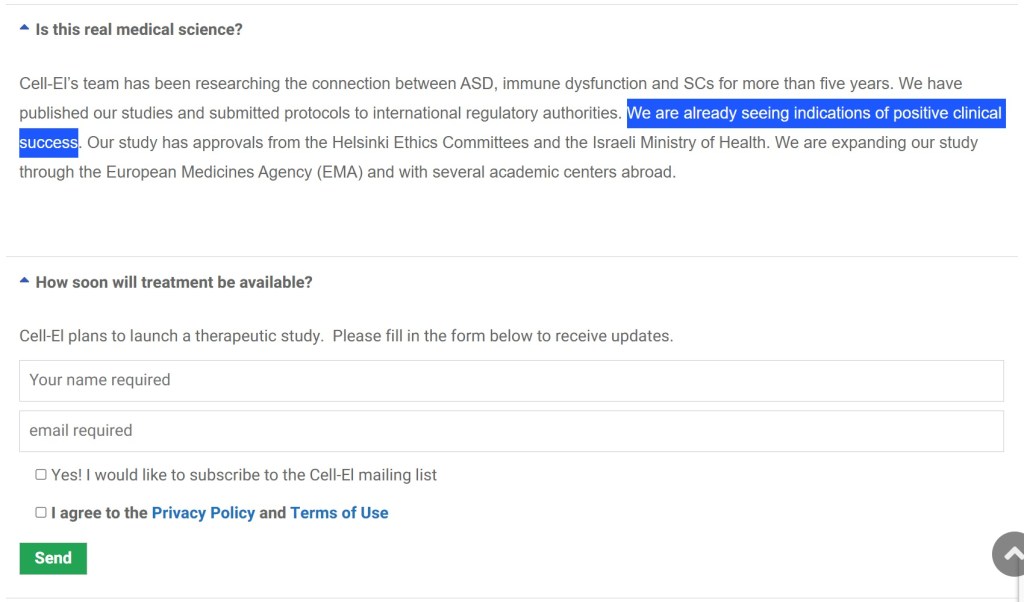Collapse arrow beside "Is this real medical science?"
This screenshot has height=602, width=1024.
pyautogui.click(x=24, y=29)
